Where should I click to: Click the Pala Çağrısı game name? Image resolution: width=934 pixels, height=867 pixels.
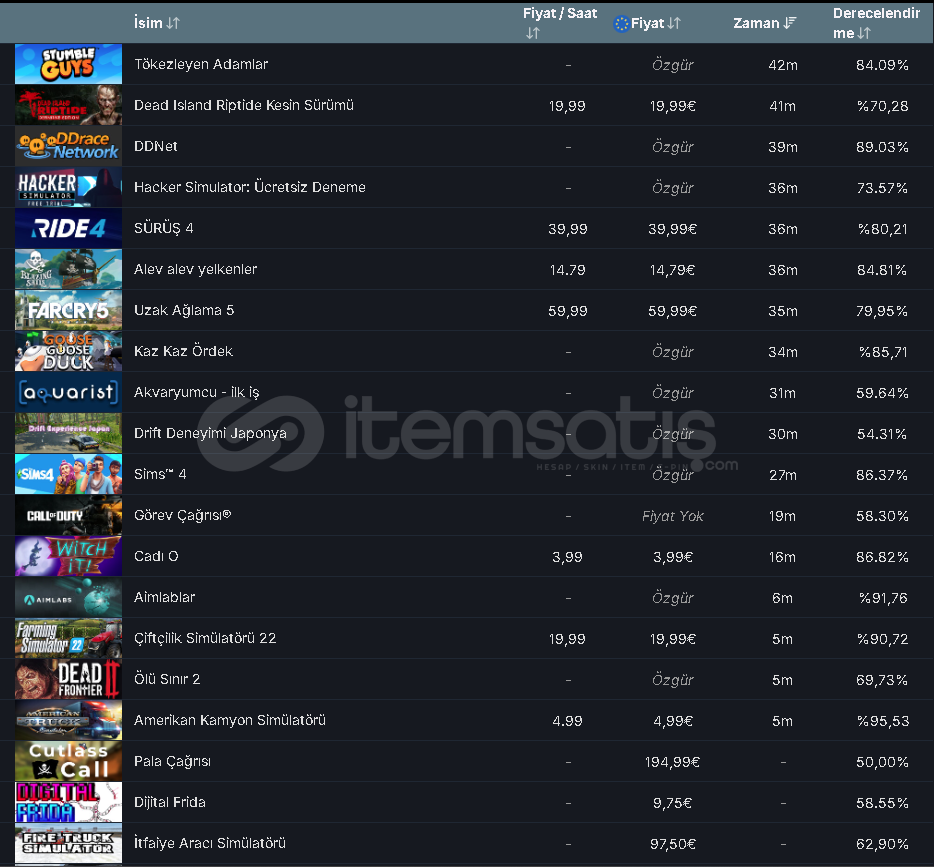(x=172, y=762)
